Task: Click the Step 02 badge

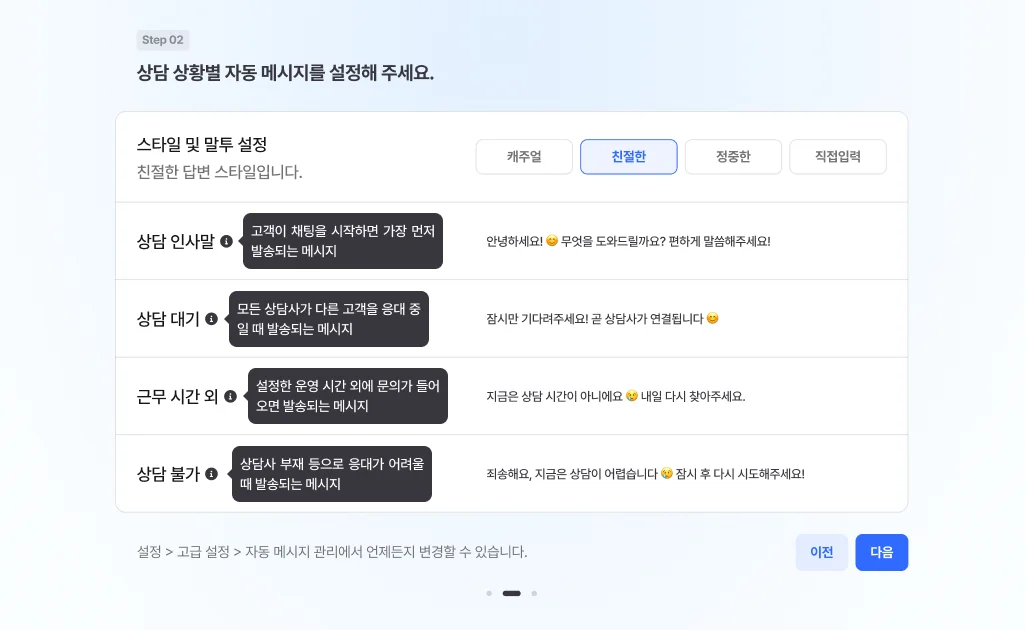Action: pos(162,40)
